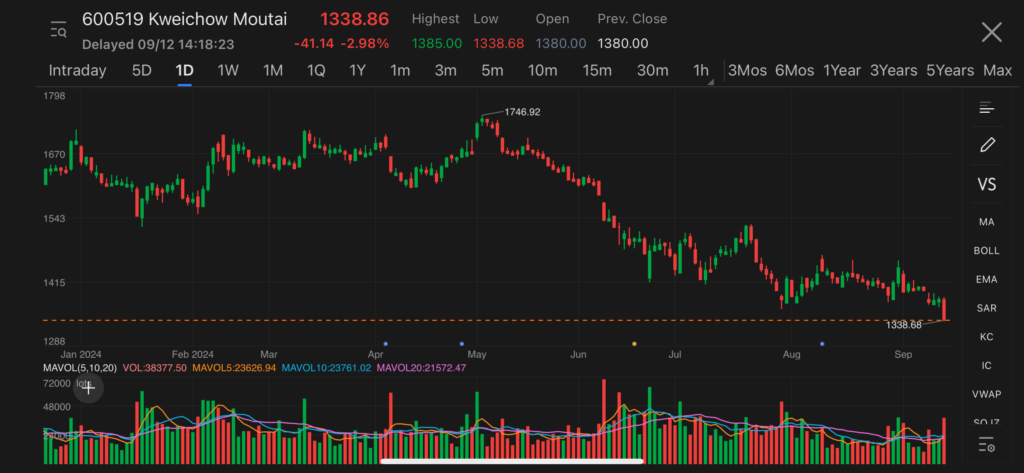Expand the MAVOL(5,10,20) indicator label
1024x473 pixels.
[80, 368]
